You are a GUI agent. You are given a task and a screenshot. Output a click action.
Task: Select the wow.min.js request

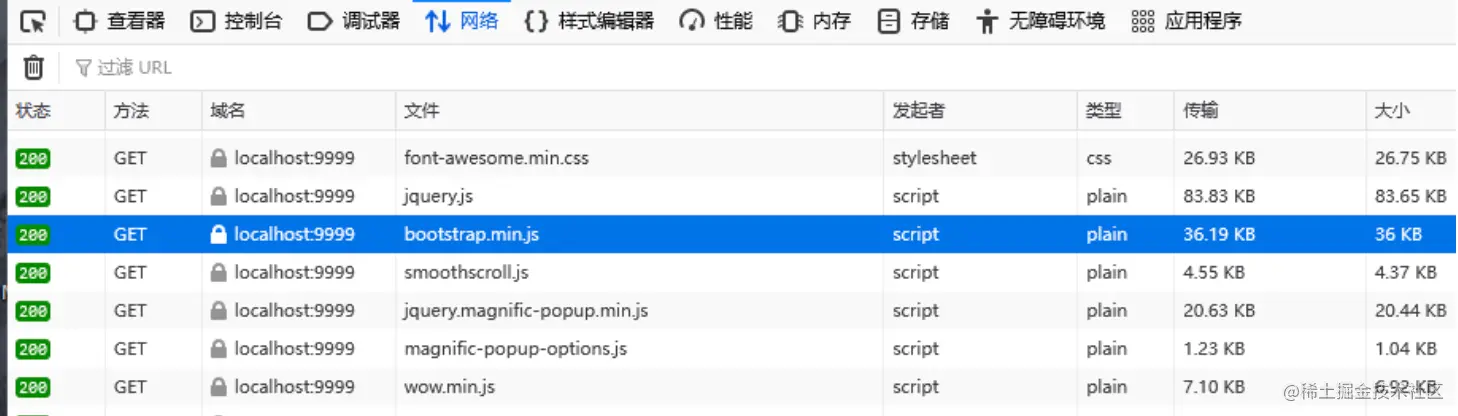[731, 386]
